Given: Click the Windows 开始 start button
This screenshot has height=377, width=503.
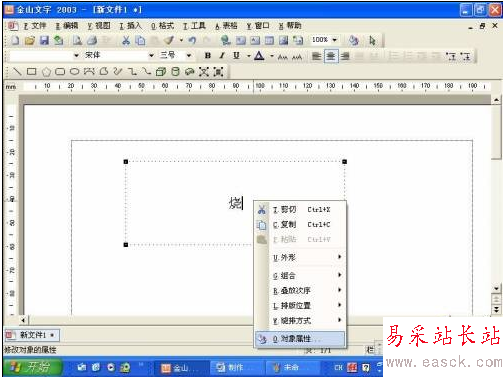Looking at the screenshot, I should tap(32, 367).
